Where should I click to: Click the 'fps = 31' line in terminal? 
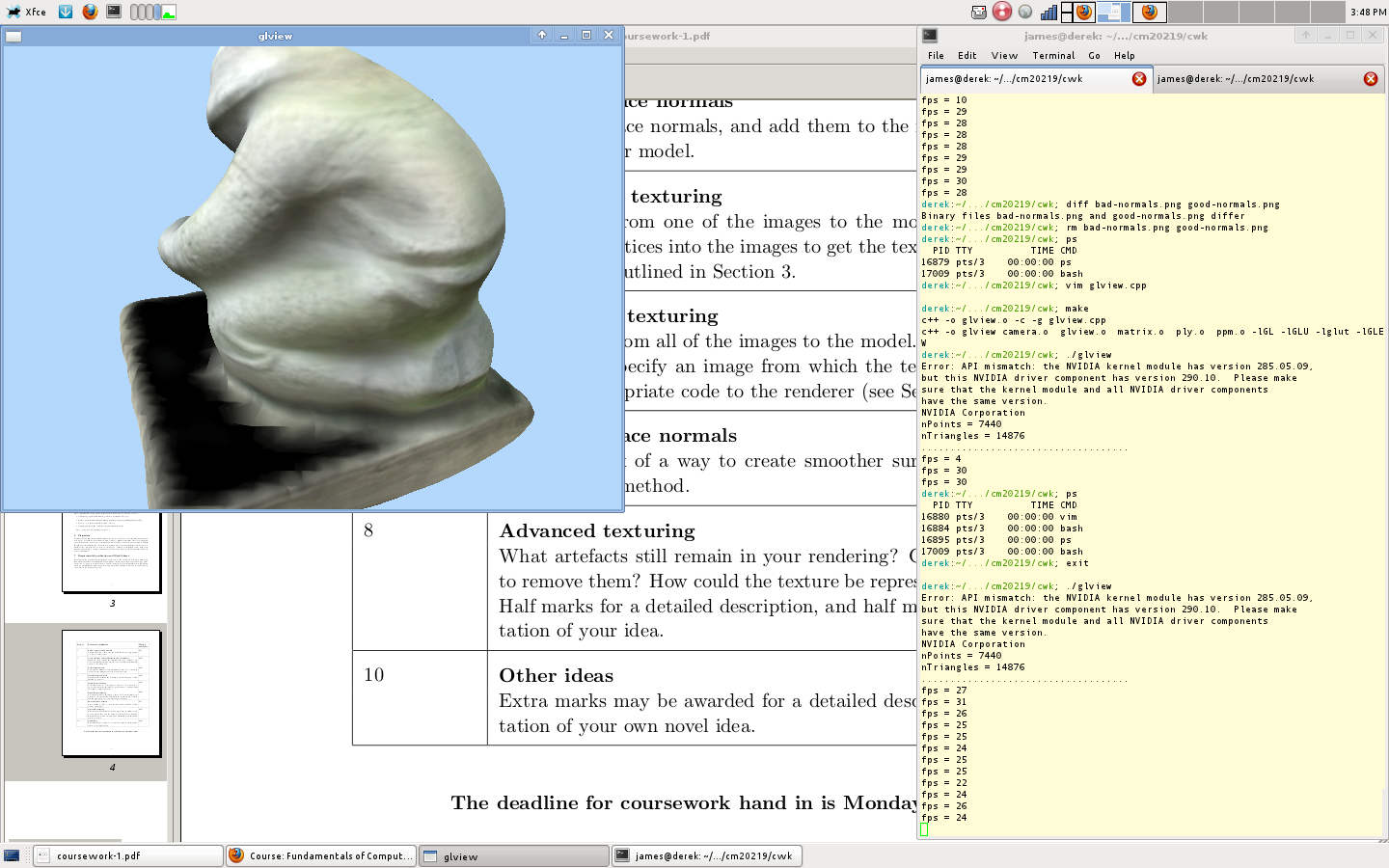tap(944, 702)
